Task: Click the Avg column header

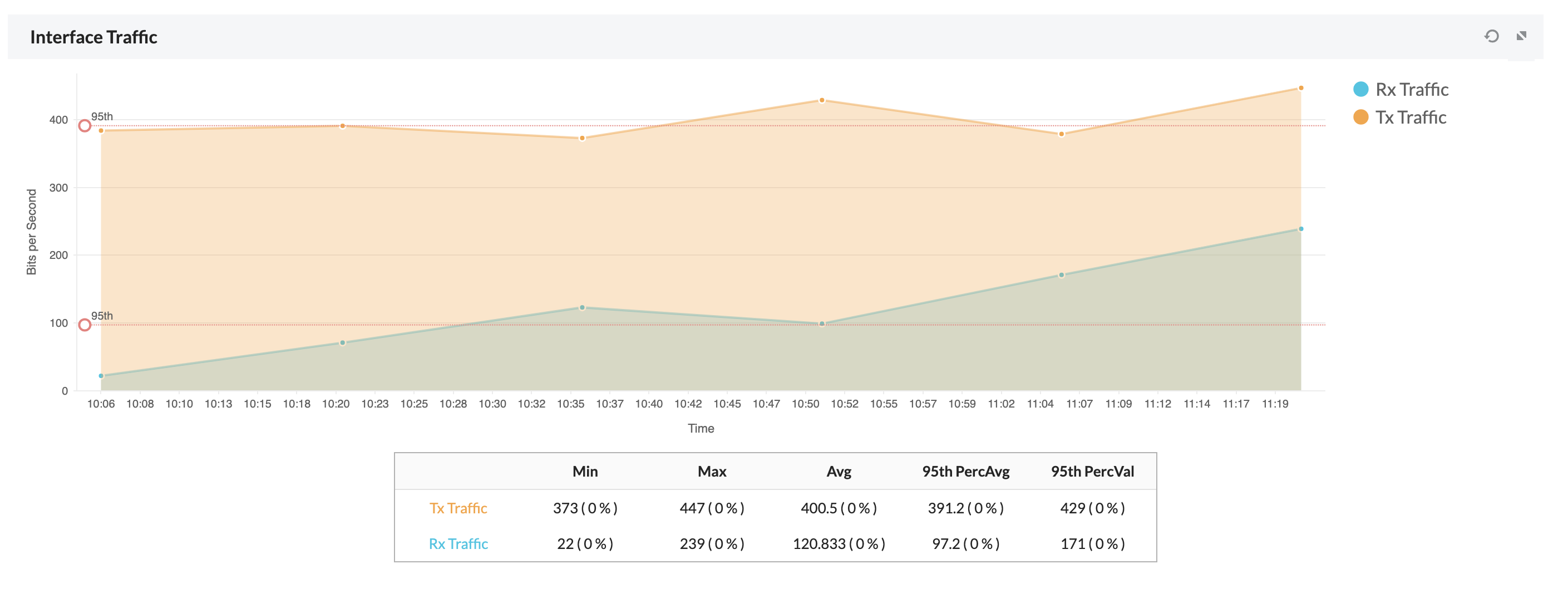Action: (840, 471)
